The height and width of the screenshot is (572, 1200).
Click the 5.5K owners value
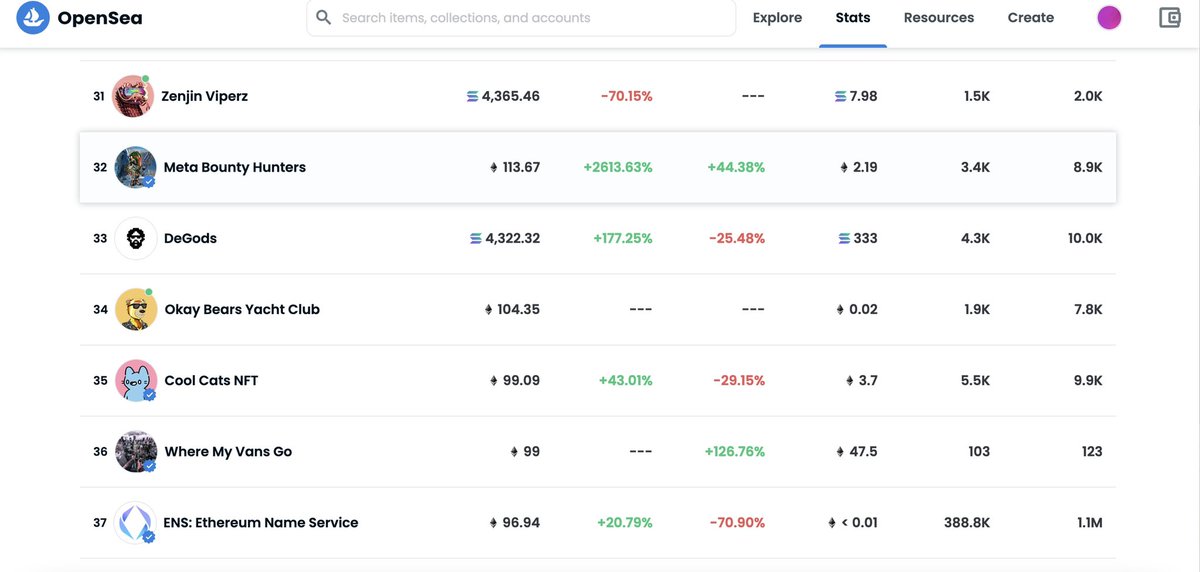pyautogui.click(x=976, y=381)
